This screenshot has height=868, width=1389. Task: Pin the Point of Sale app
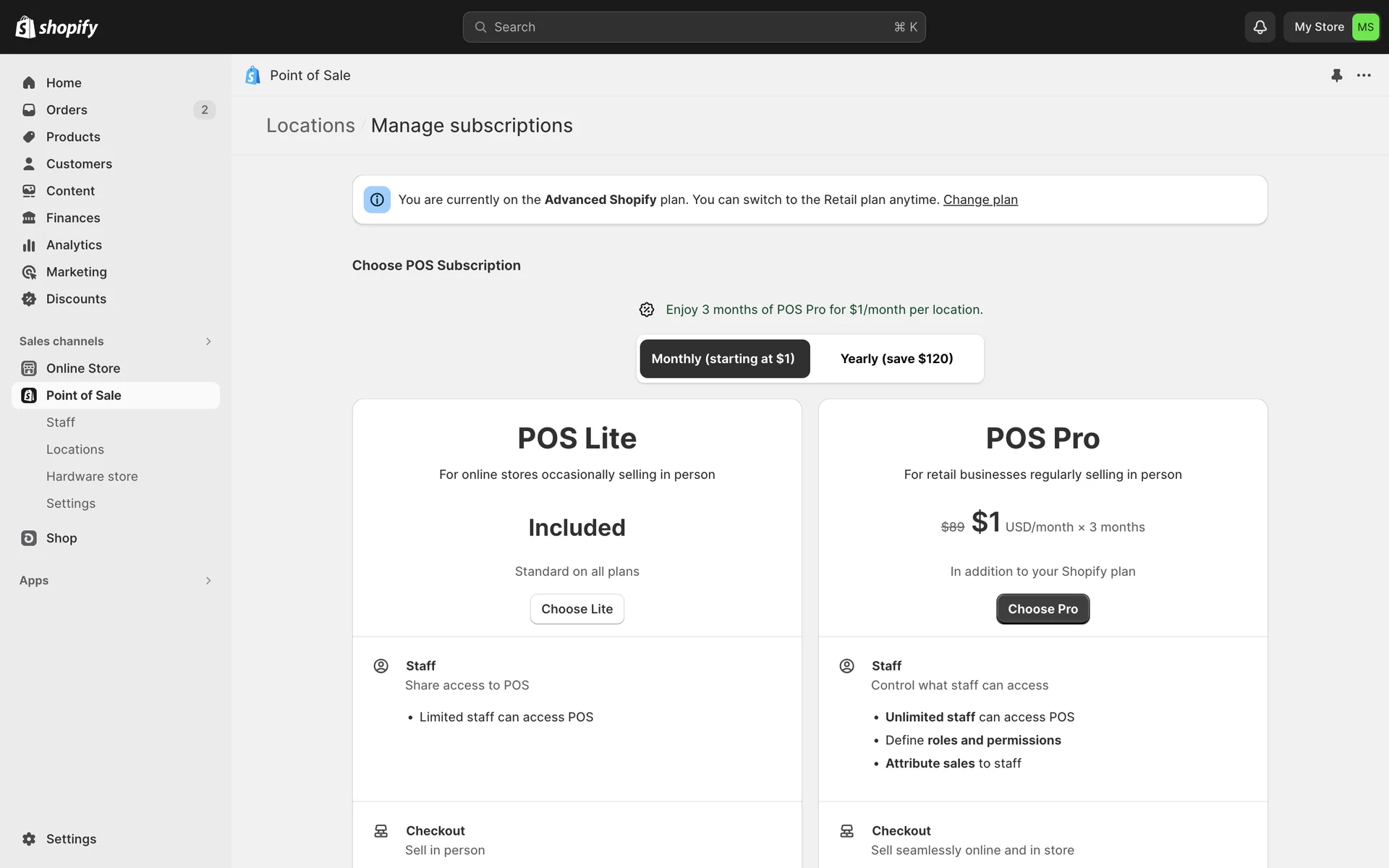click(1336, 75)
